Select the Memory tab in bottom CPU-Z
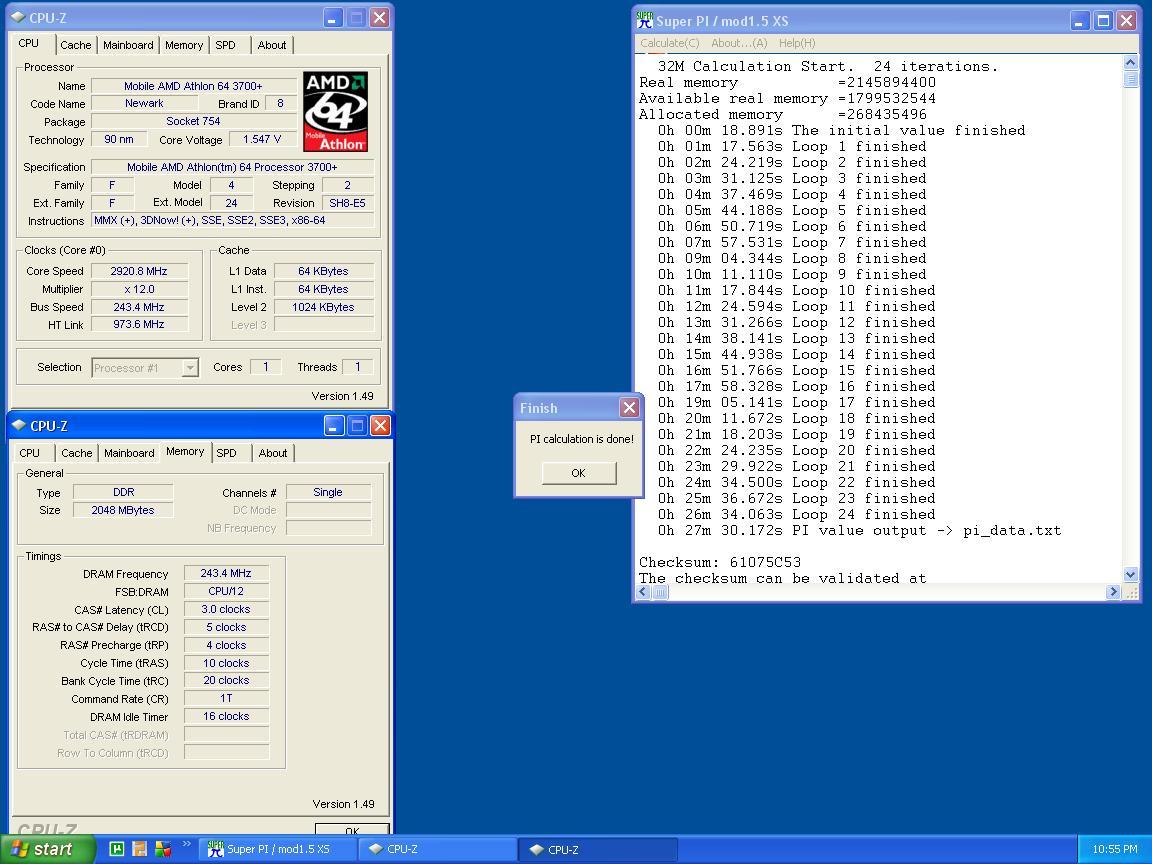 185,451
